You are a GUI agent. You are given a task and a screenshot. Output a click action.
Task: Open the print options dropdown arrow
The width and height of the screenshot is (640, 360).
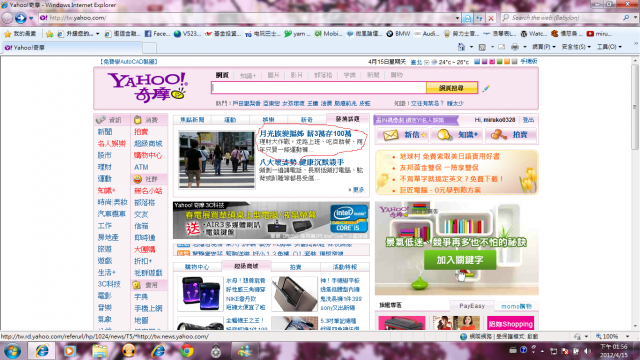click(524, 47)
